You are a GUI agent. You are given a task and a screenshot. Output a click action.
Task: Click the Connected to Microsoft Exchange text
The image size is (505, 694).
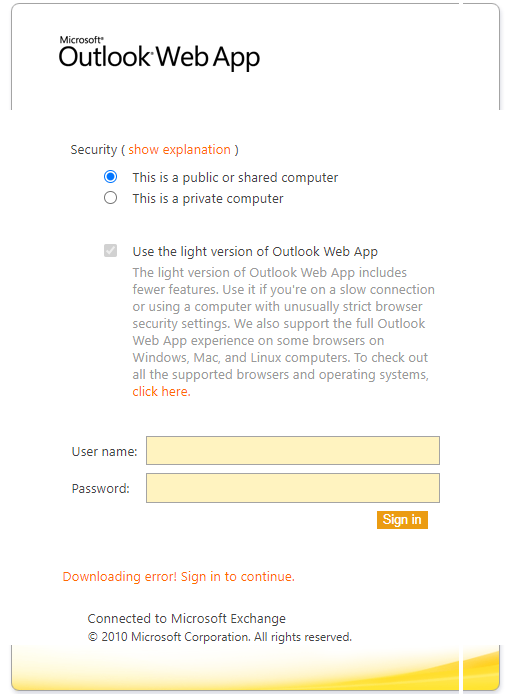click(186, 618)
